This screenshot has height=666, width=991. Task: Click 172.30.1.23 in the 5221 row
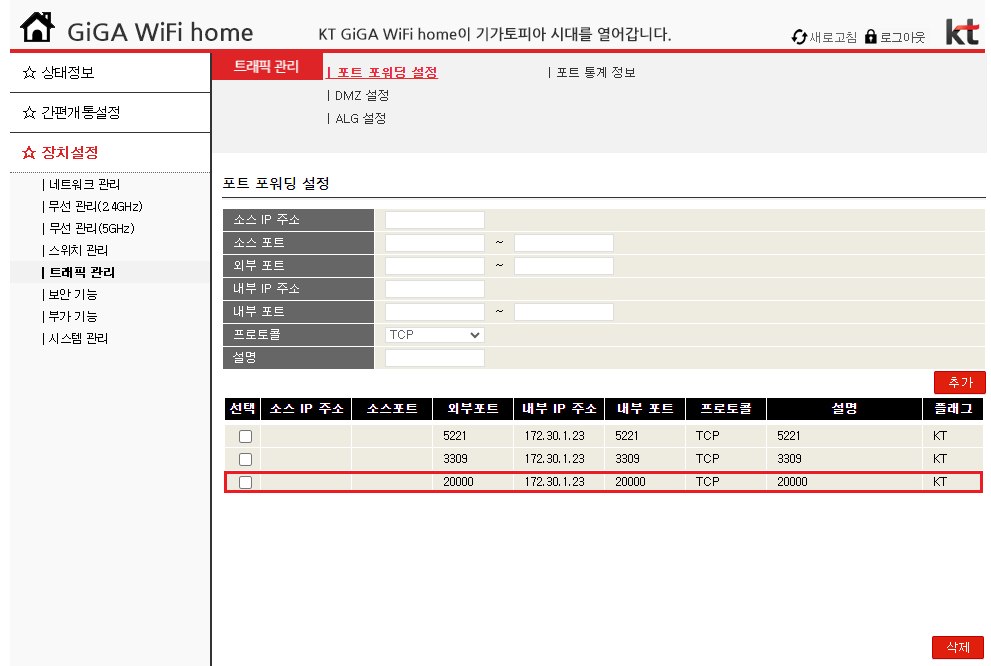(554, 436)
